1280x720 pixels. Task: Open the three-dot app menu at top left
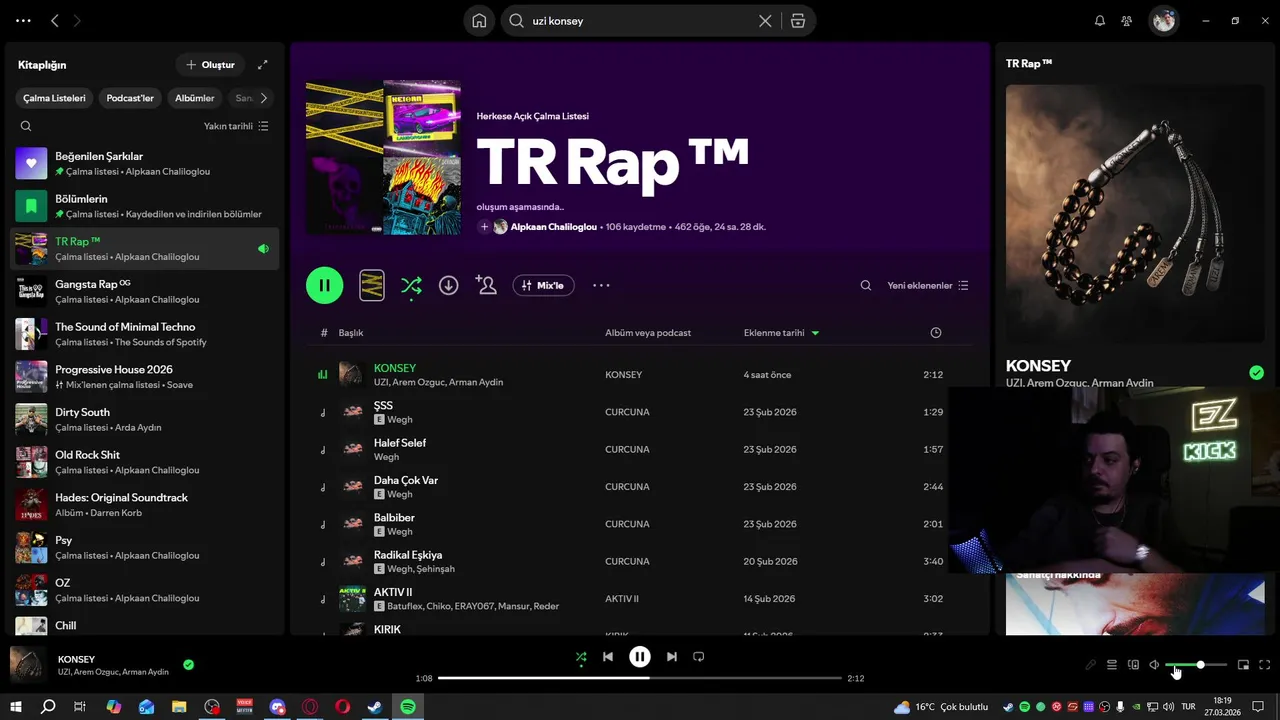[23, 21]
